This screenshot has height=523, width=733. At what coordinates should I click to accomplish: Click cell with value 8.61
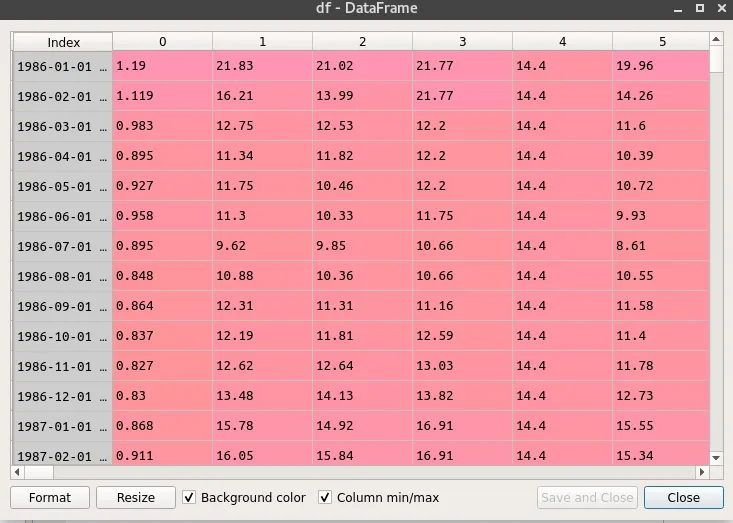pyautogui.click(x=661, y=246)
